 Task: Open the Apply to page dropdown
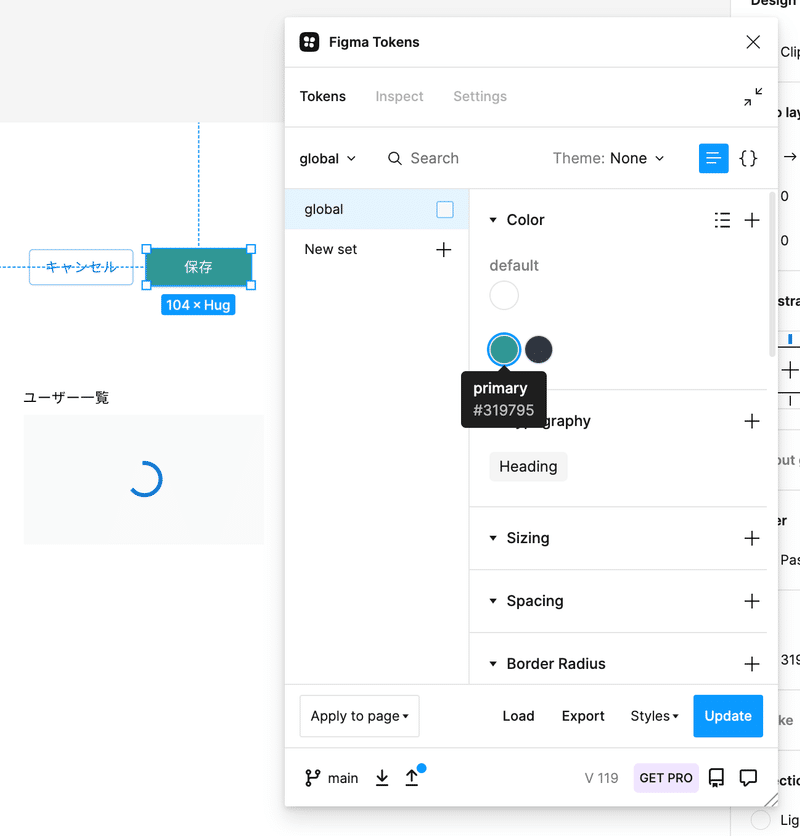coord(359,716)
